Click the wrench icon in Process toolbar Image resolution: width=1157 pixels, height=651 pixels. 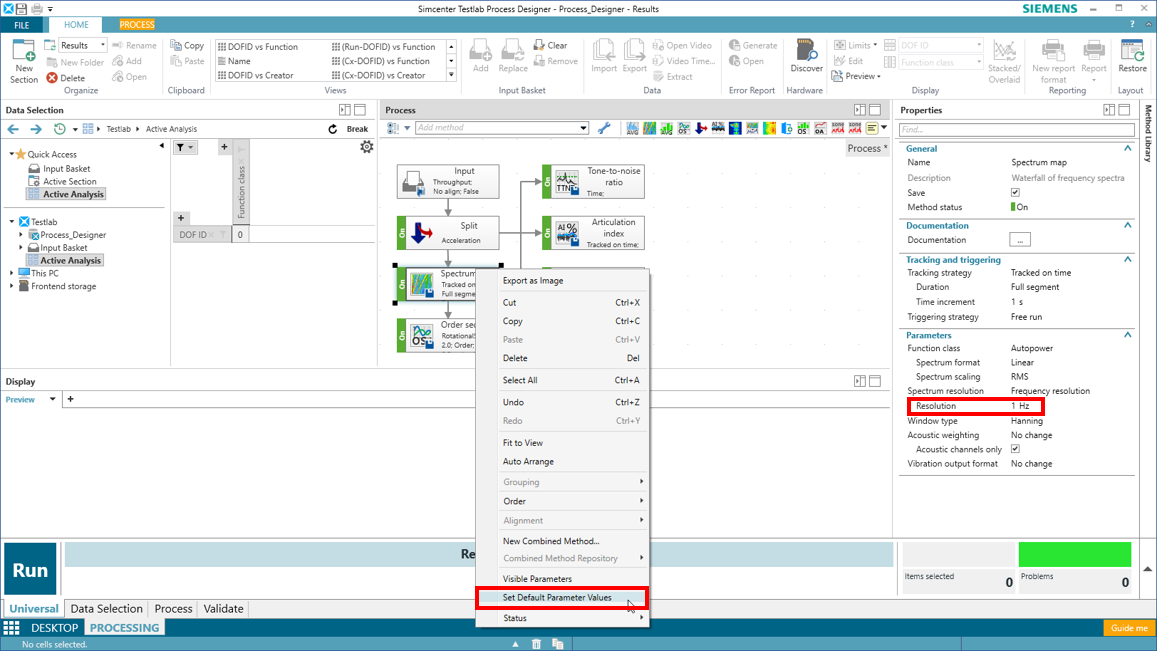pyautogui.click(x=604, y=128)
